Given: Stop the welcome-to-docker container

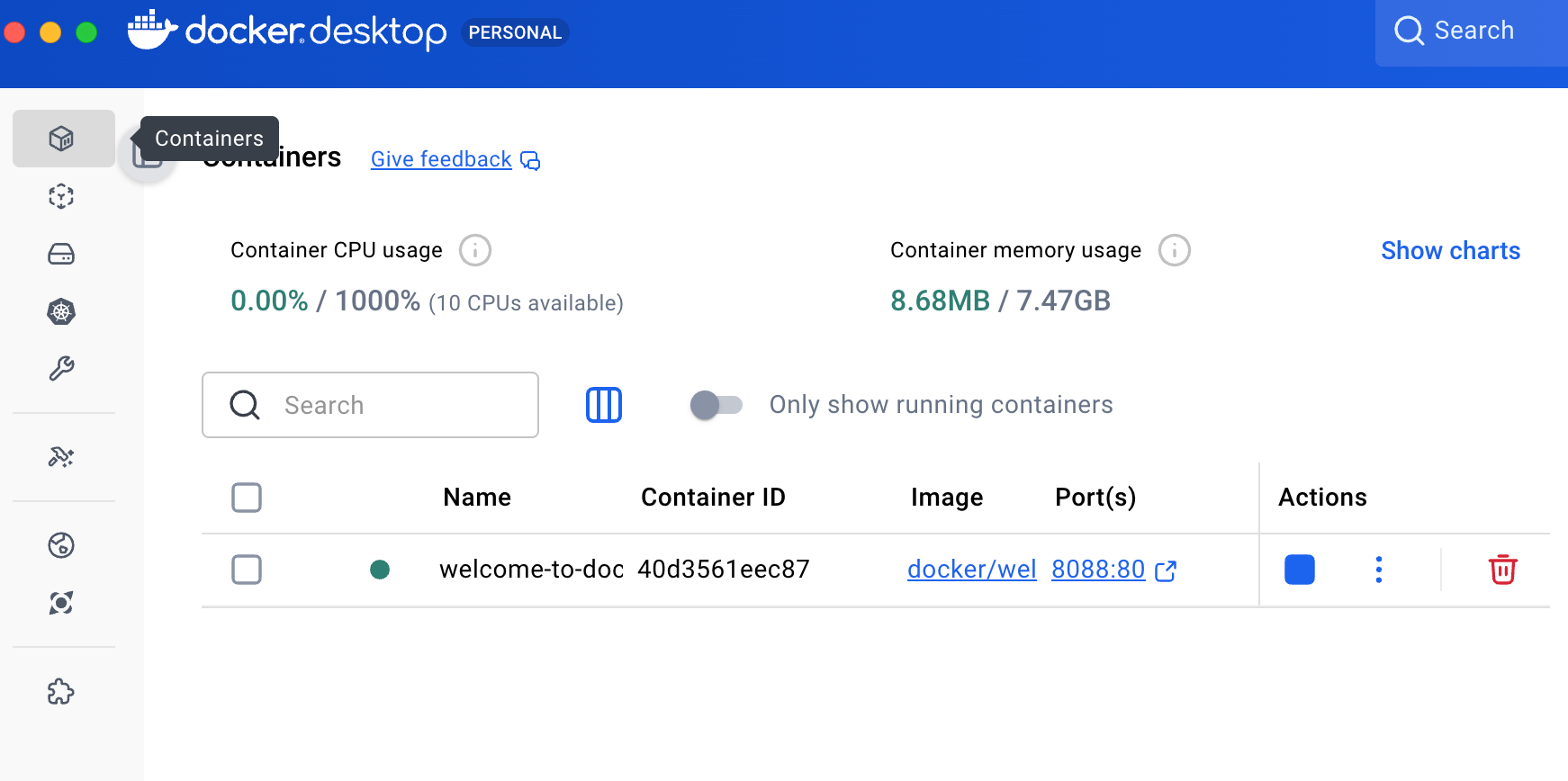Looking at the screenshot, I should (x=1299, y=570).
